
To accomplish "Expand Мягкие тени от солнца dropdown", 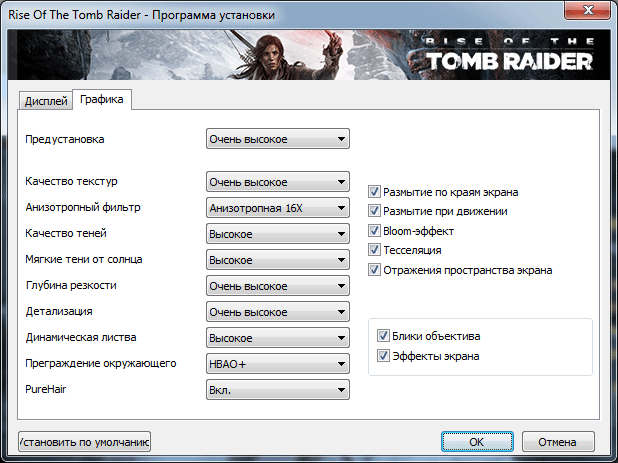I will click(x=277, y=260).
